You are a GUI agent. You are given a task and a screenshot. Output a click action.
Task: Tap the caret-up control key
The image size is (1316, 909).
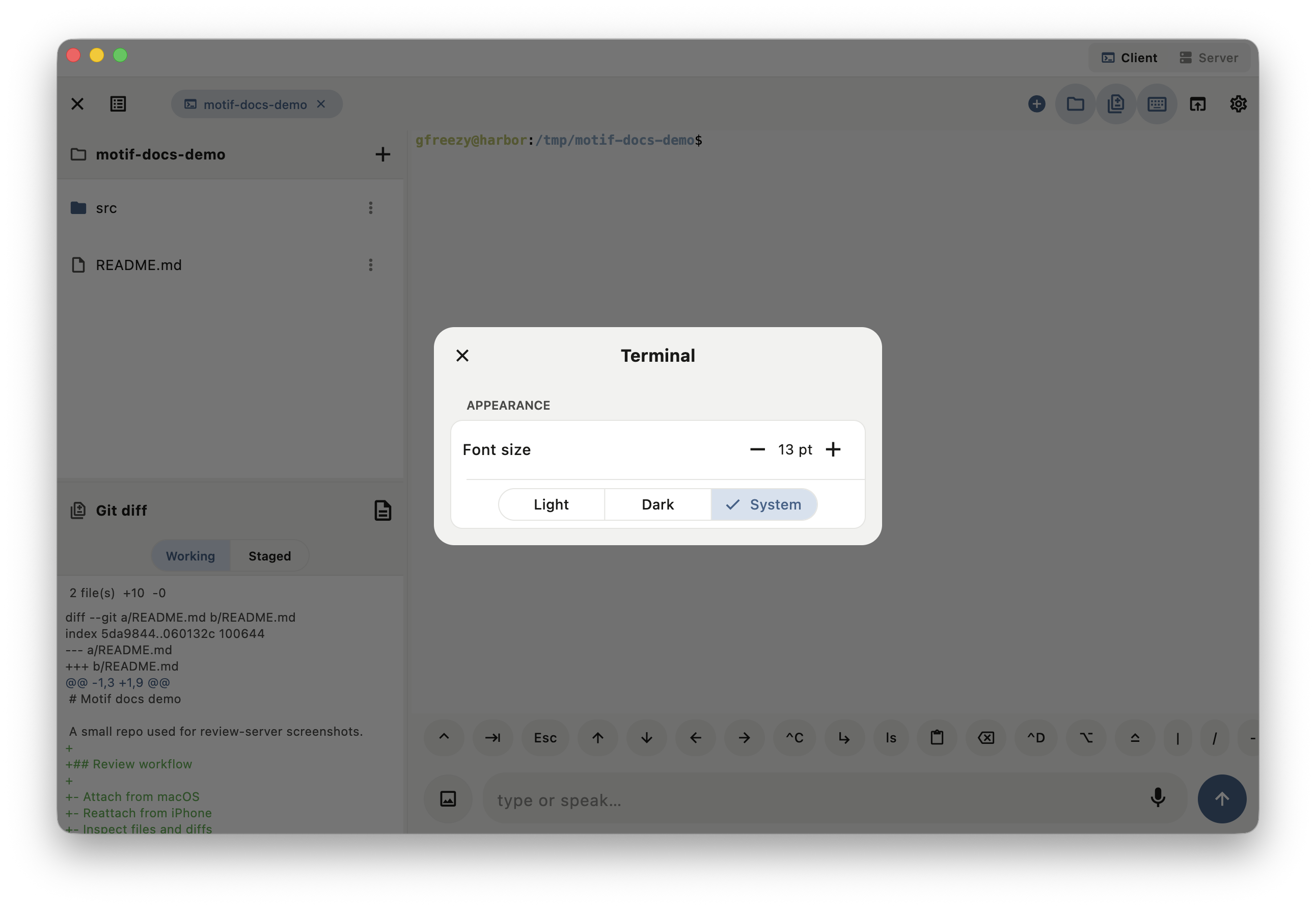click(444, 738)
